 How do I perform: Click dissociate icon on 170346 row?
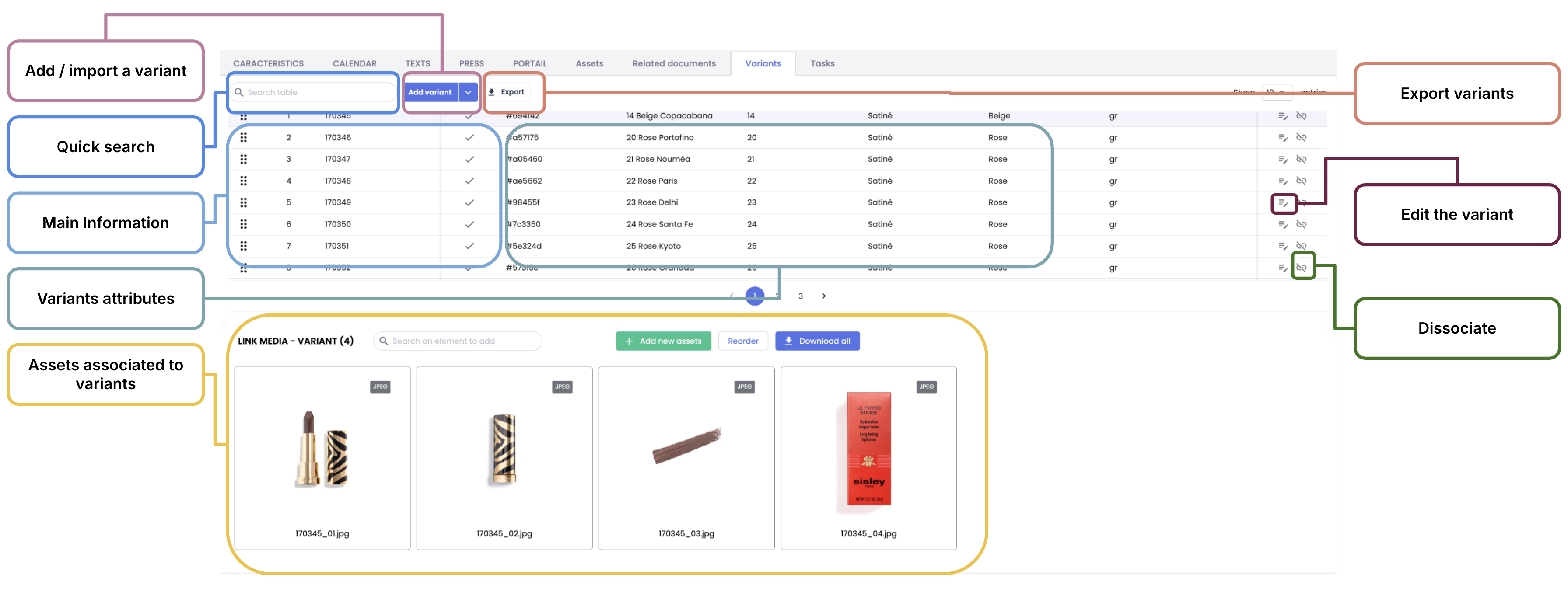[x=1302, y=138]
